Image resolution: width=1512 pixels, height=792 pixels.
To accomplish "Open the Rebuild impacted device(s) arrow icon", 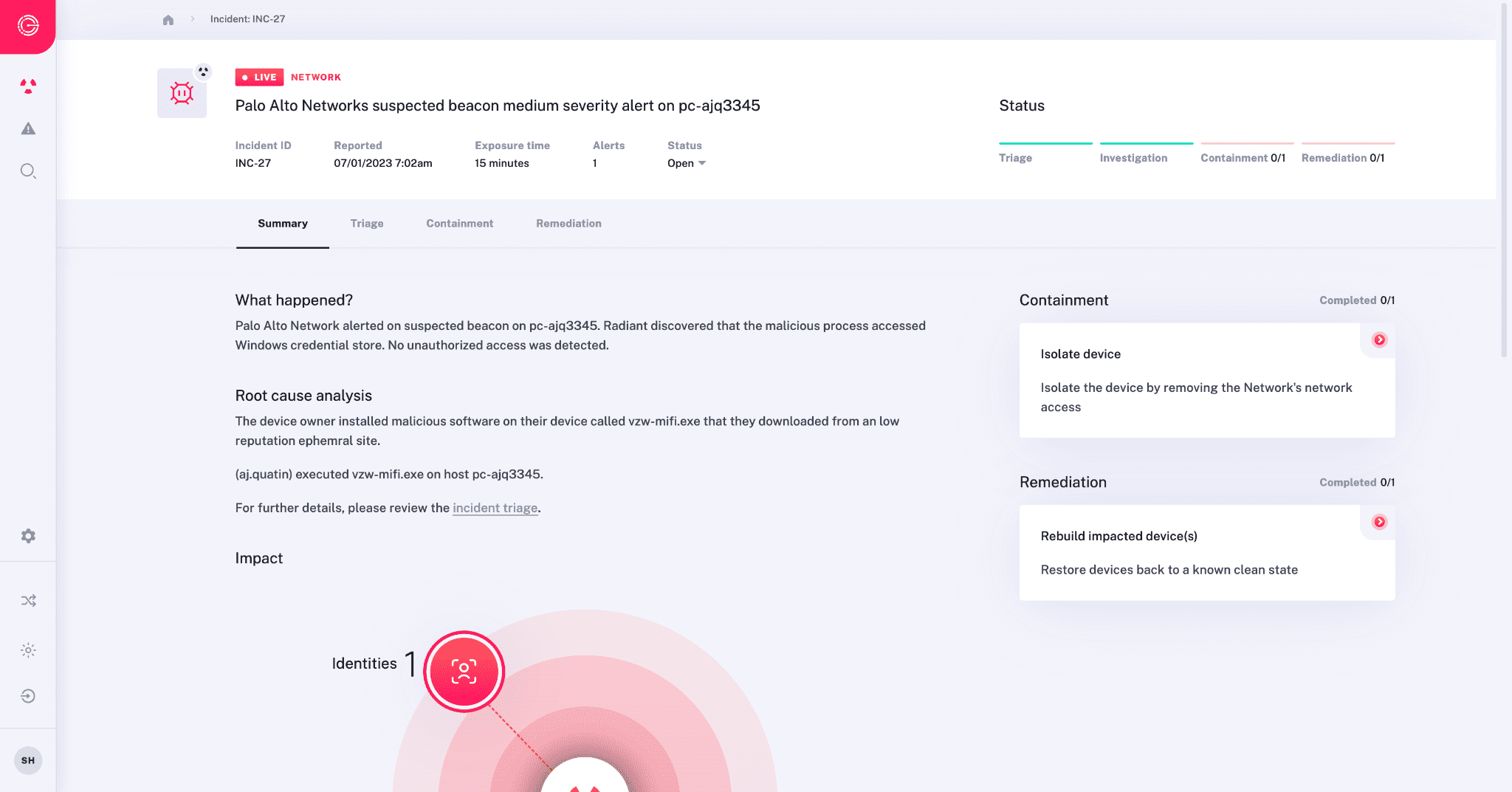I will tap(1379, 522).
